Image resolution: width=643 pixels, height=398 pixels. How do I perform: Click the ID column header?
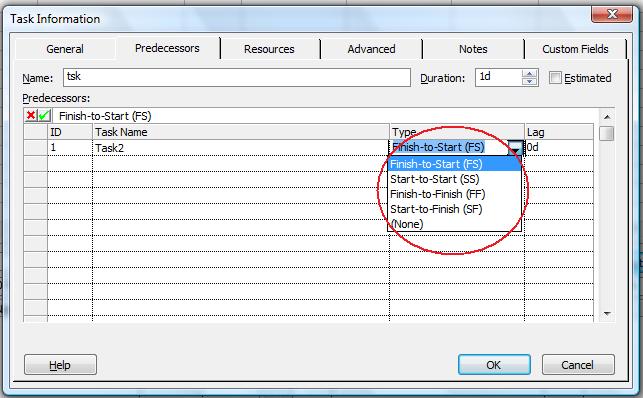click(x=70, y=132)
